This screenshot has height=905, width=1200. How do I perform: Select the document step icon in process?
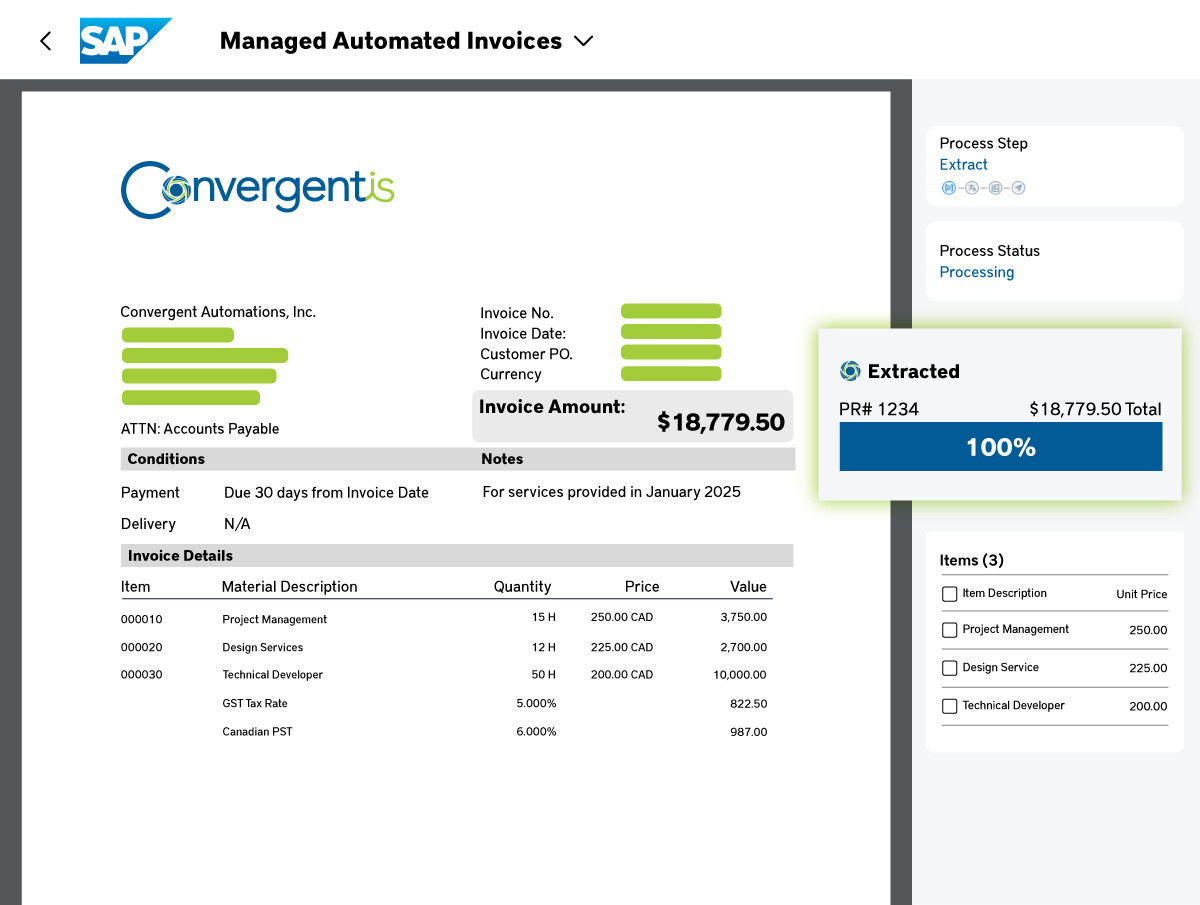coord(995,188)
